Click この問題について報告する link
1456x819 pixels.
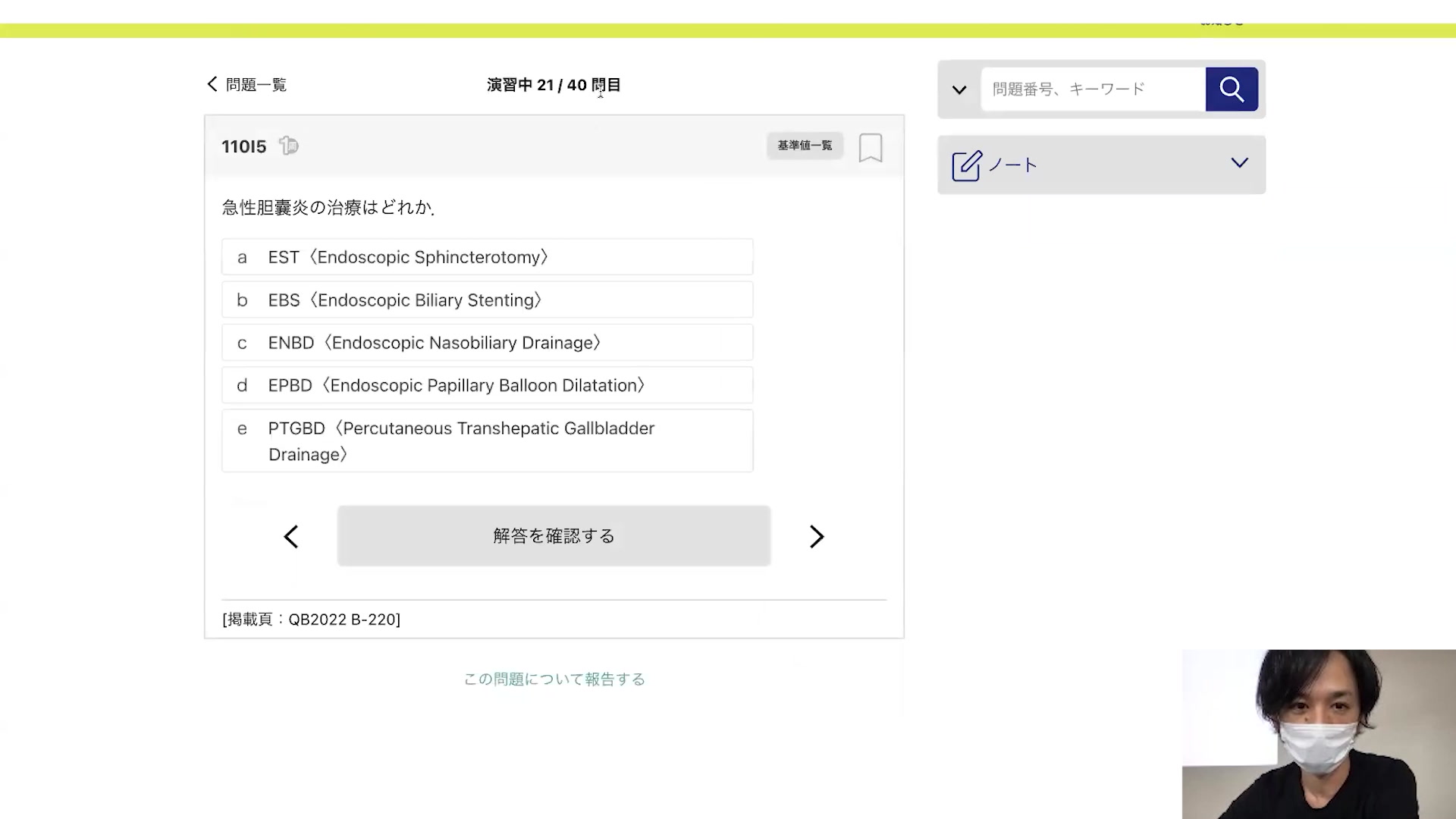coord(554,679)
